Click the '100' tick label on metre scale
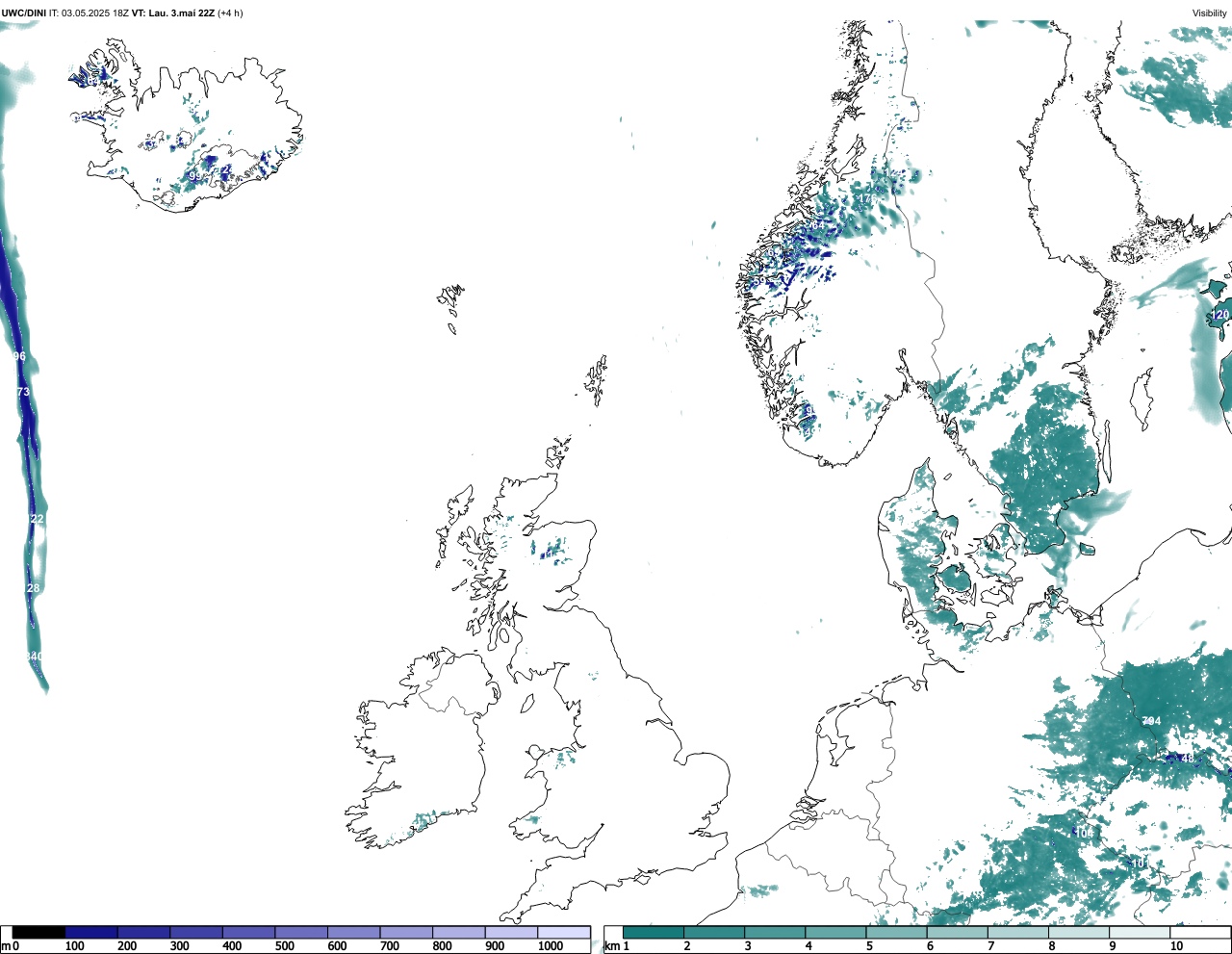 click(74, 946)
